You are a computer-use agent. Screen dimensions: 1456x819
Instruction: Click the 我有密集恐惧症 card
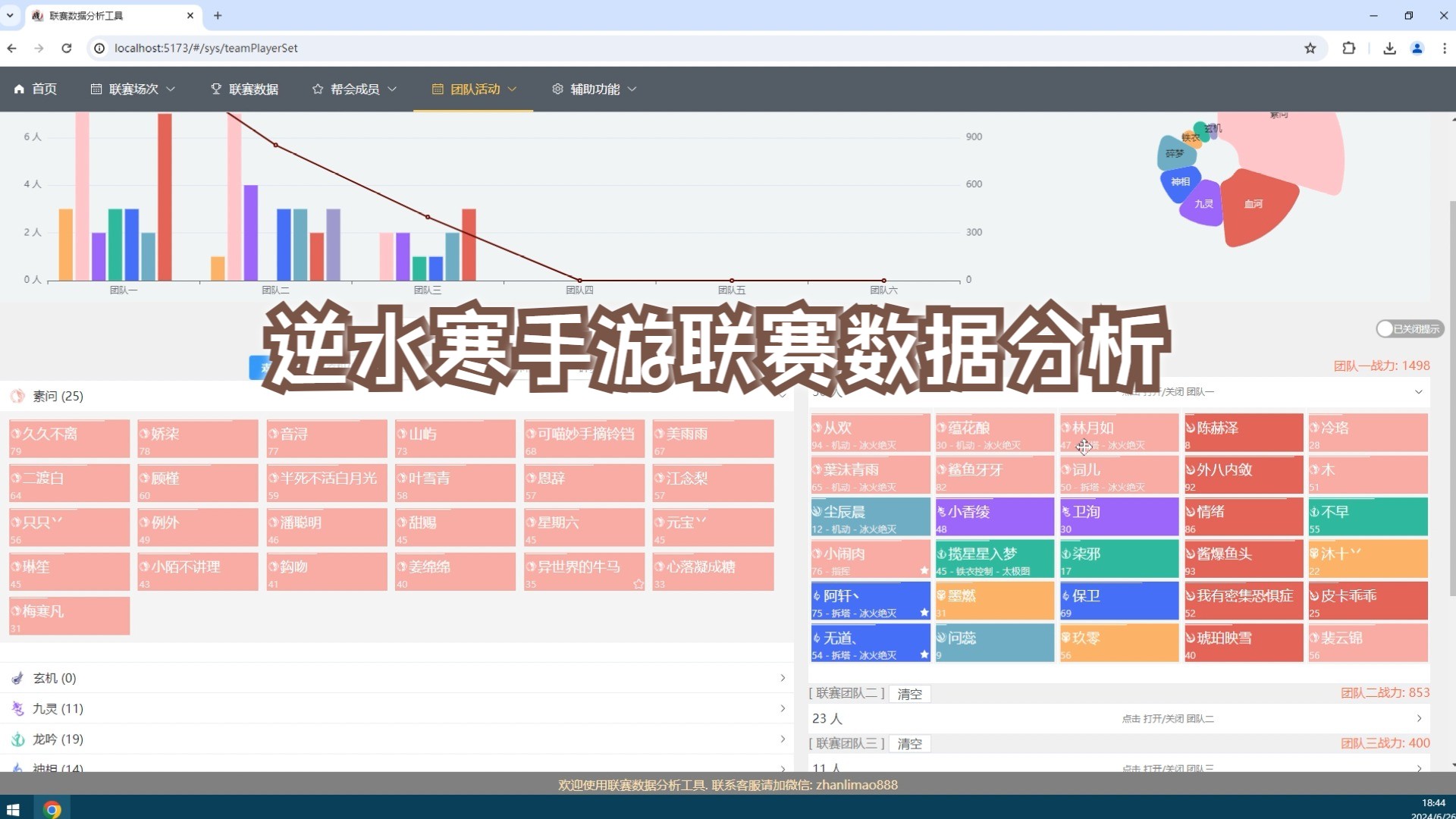pyautogui.click(x=1244, y=601)
